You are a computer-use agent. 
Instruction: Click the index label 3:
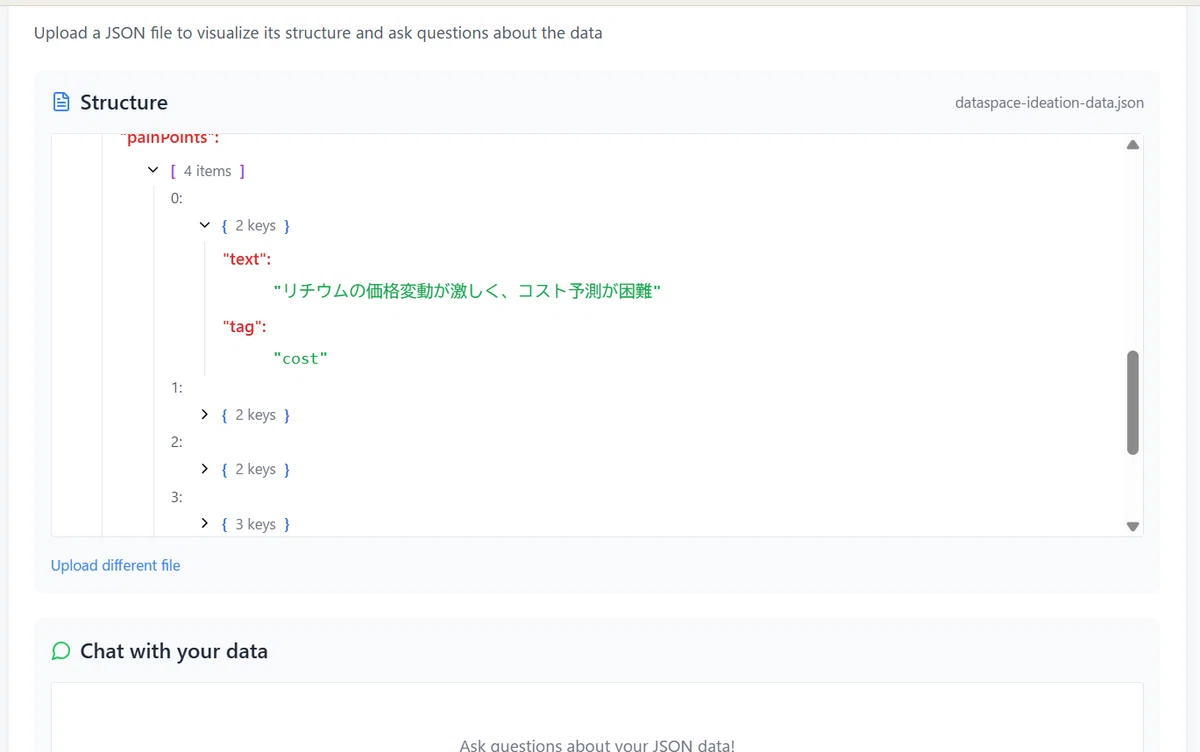point(177,496)
